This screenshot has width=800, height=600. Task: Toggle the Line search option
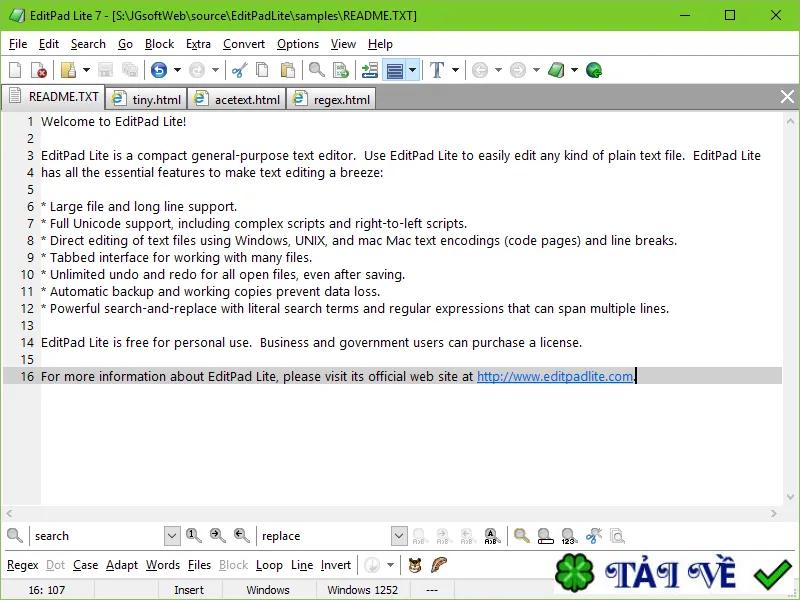(302, 565)
